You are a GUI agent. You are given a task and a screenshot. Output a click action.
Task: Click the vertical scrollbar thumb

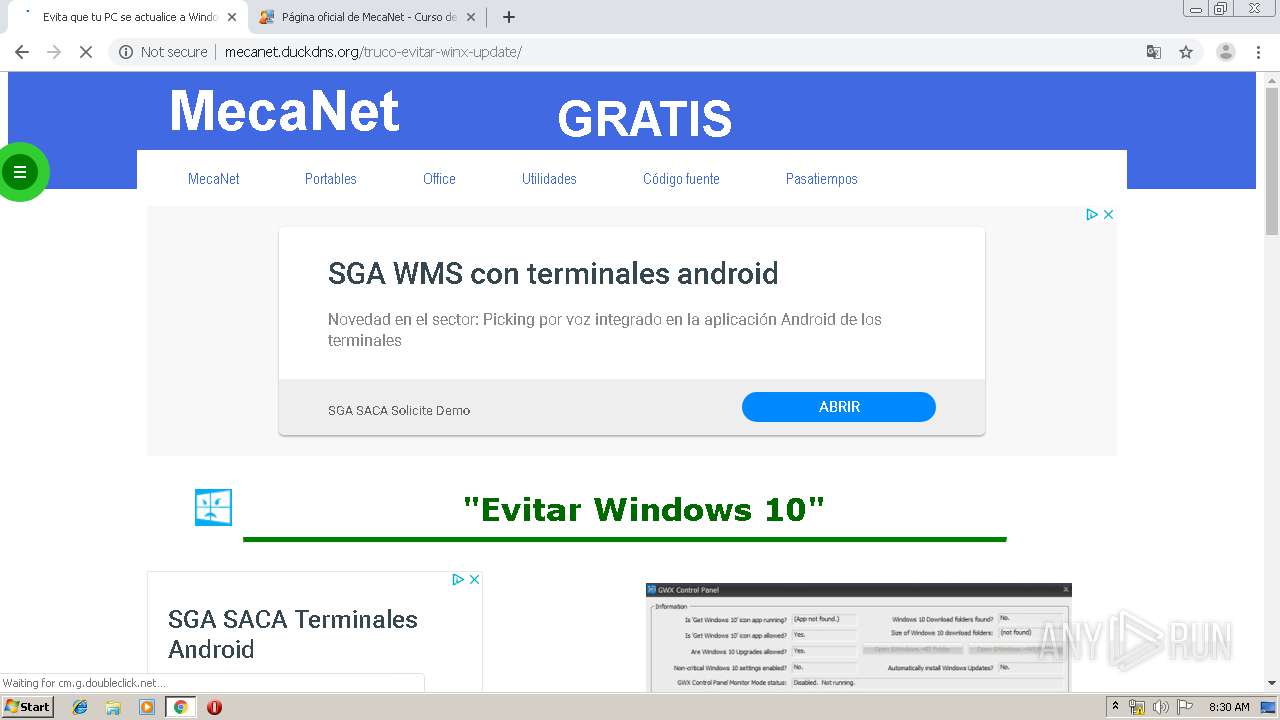[1272, 160]
